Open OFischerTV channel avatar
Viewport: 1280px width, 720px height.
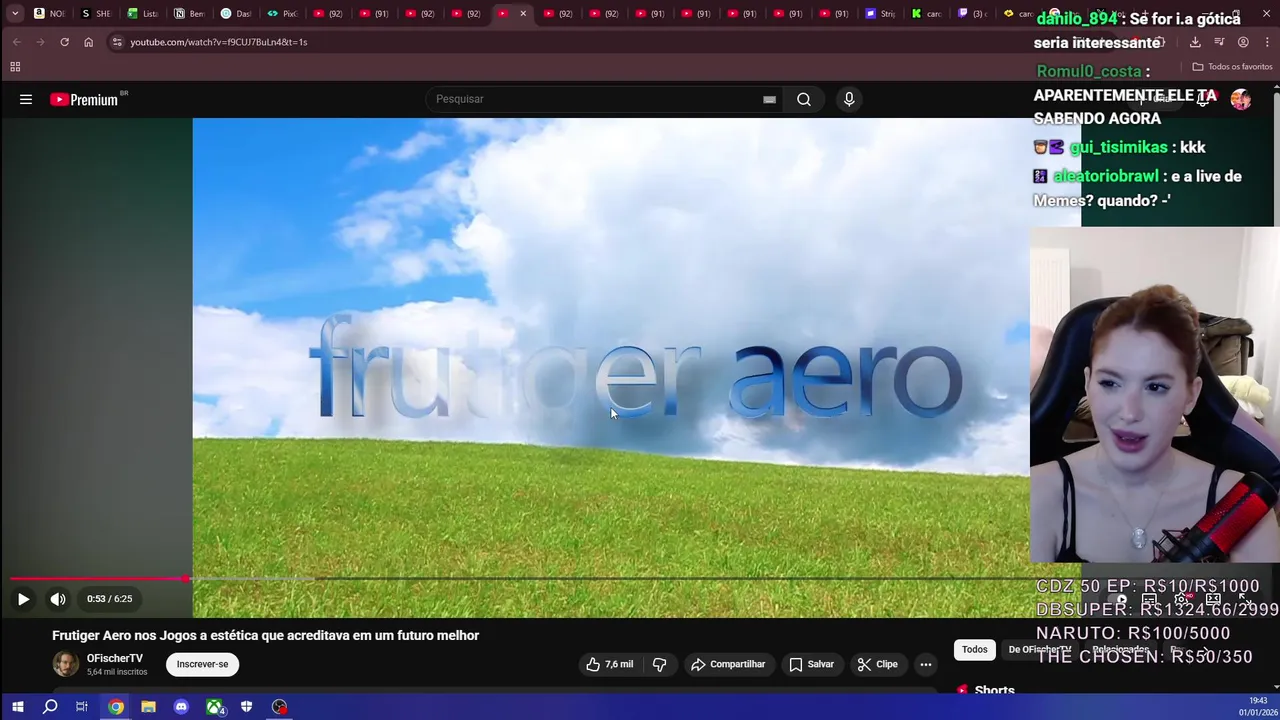click(x=65, y=664)
